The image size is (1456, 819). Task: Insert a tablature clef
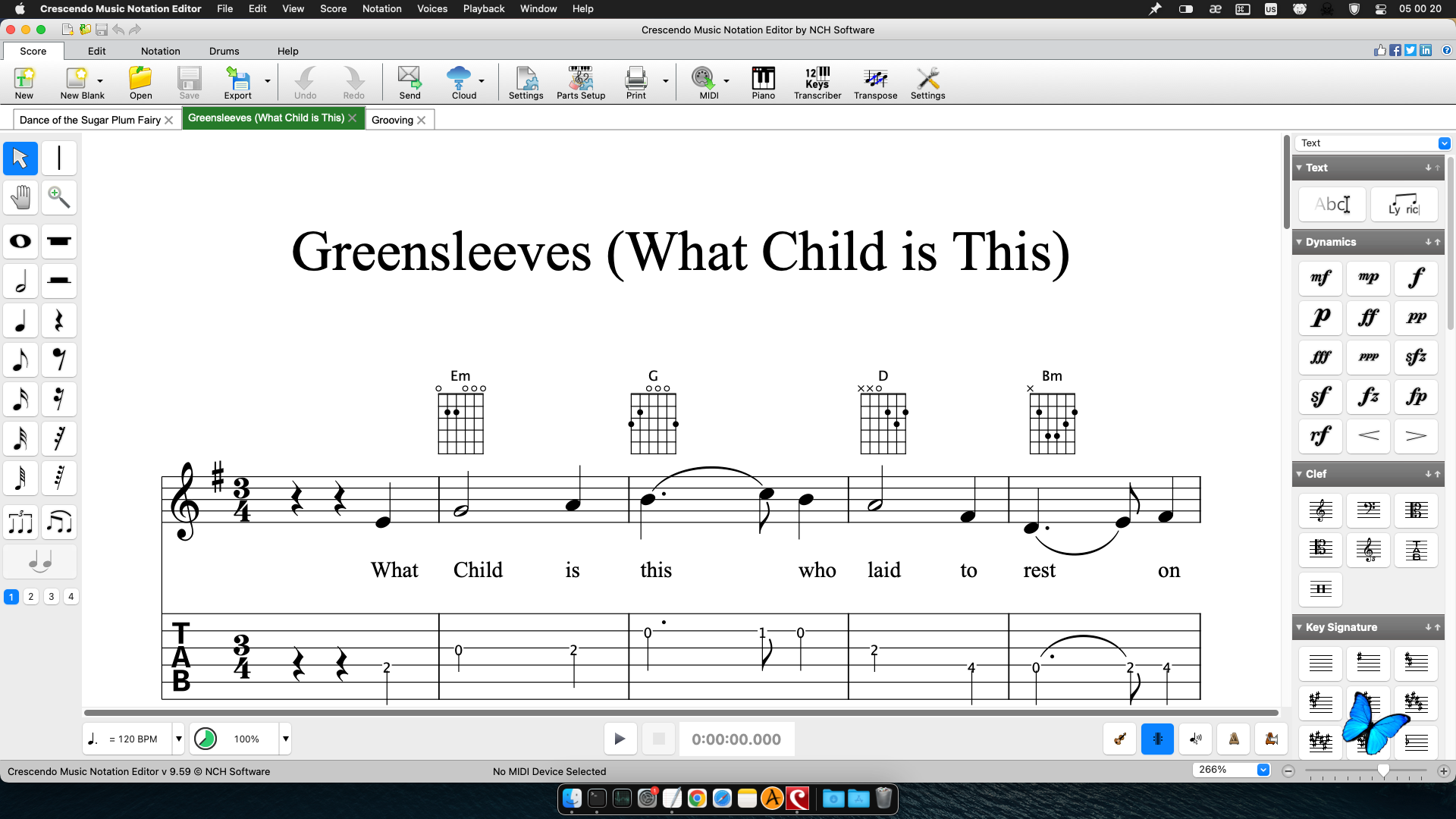1416,549
